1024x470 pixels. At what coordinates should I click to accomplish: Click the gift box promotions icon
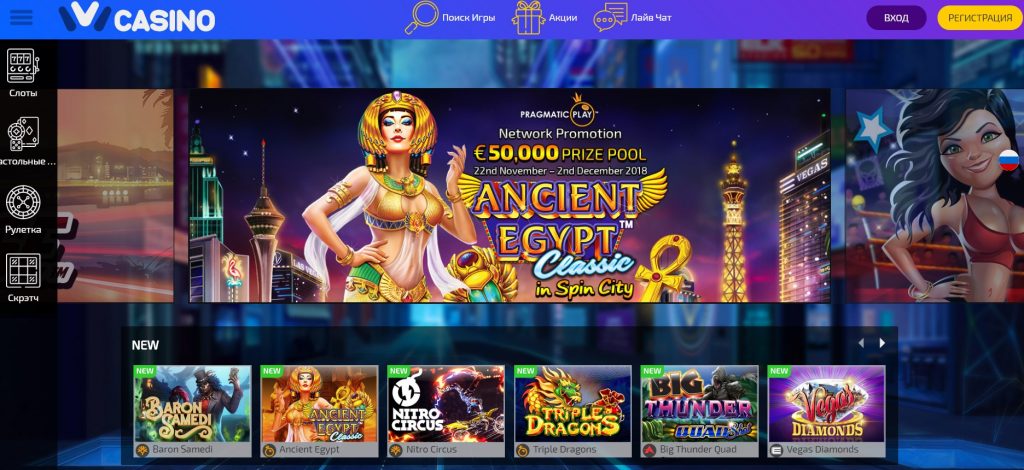click(x=528, y=18)
